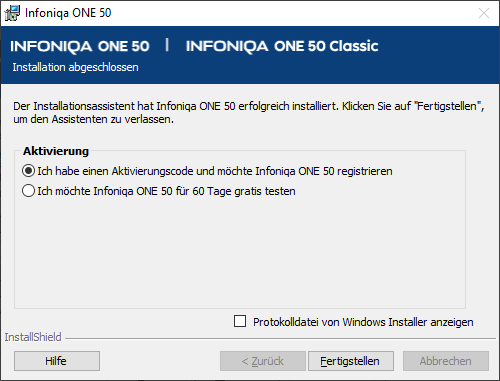Close the Infoniqa ONE 50 window
500x381 pixels.
(x=484, y=13)
